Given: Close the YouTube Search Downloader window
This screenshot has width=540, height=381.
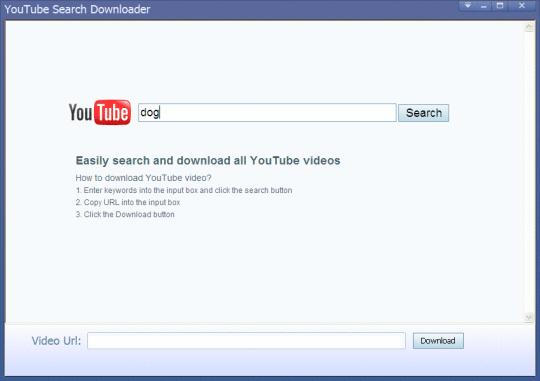Looking at the screenshot, I should pyautogui.click(x=522, y=6).
